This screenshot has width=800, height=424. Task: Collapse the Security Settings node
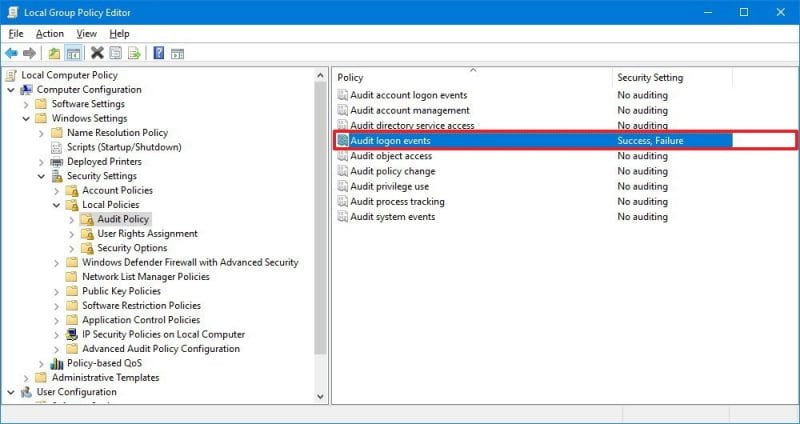point(41,177)
